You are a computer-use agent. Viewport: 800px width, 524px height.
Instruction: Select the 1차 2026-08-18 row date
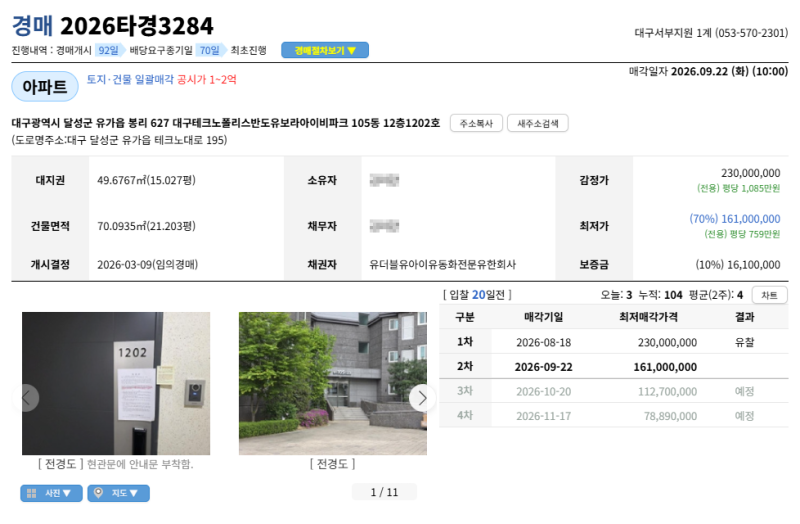(x=543, y=342)
